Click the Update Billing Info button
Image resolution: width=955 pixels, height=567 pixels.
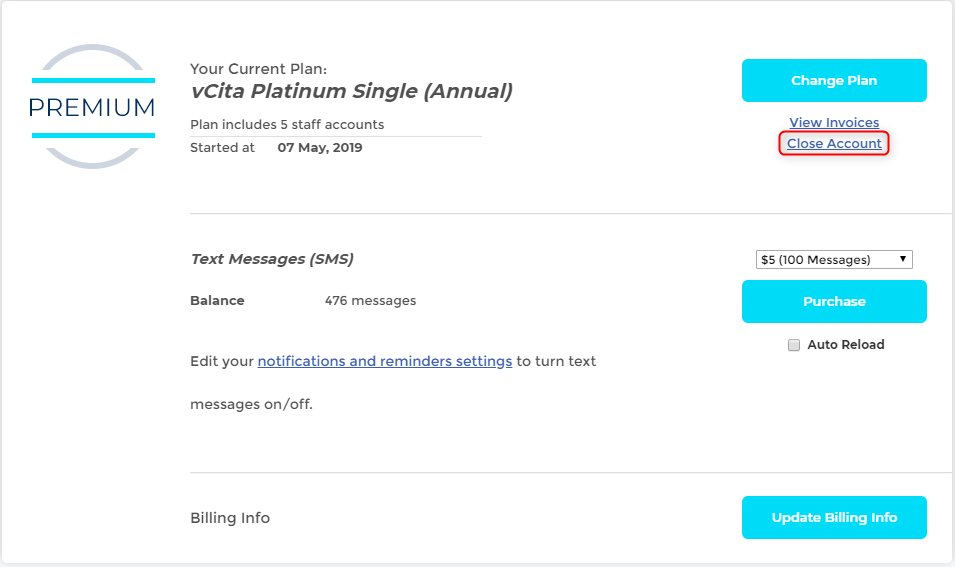(834, 518)
